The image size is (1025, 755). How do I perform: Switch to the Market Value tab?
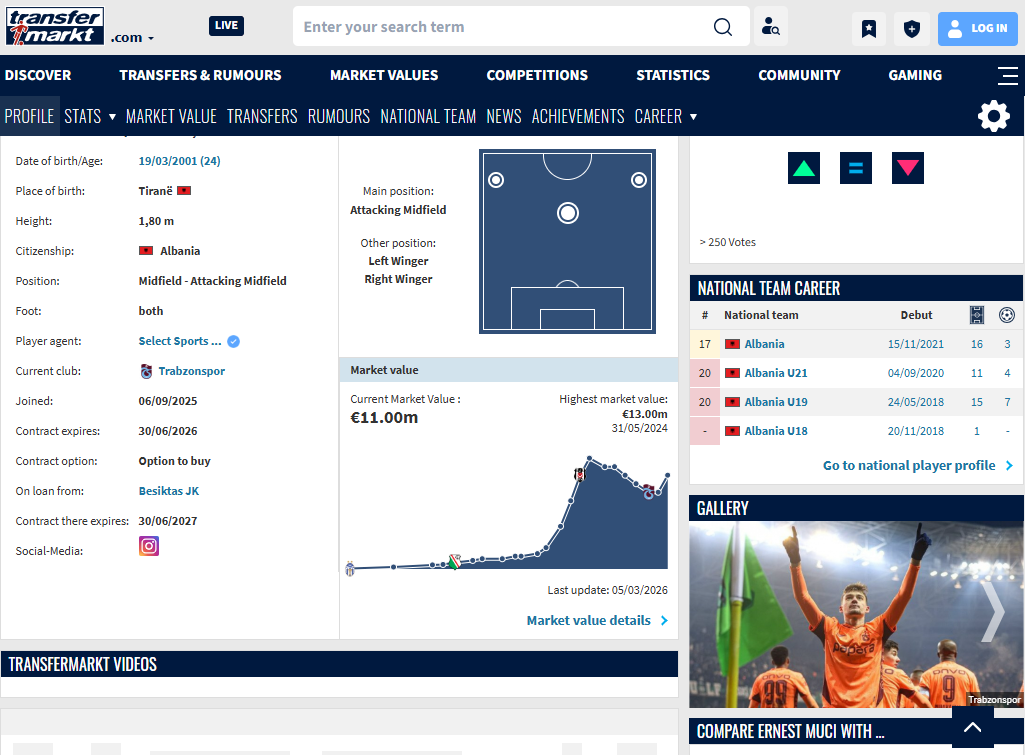coord(171,116)
